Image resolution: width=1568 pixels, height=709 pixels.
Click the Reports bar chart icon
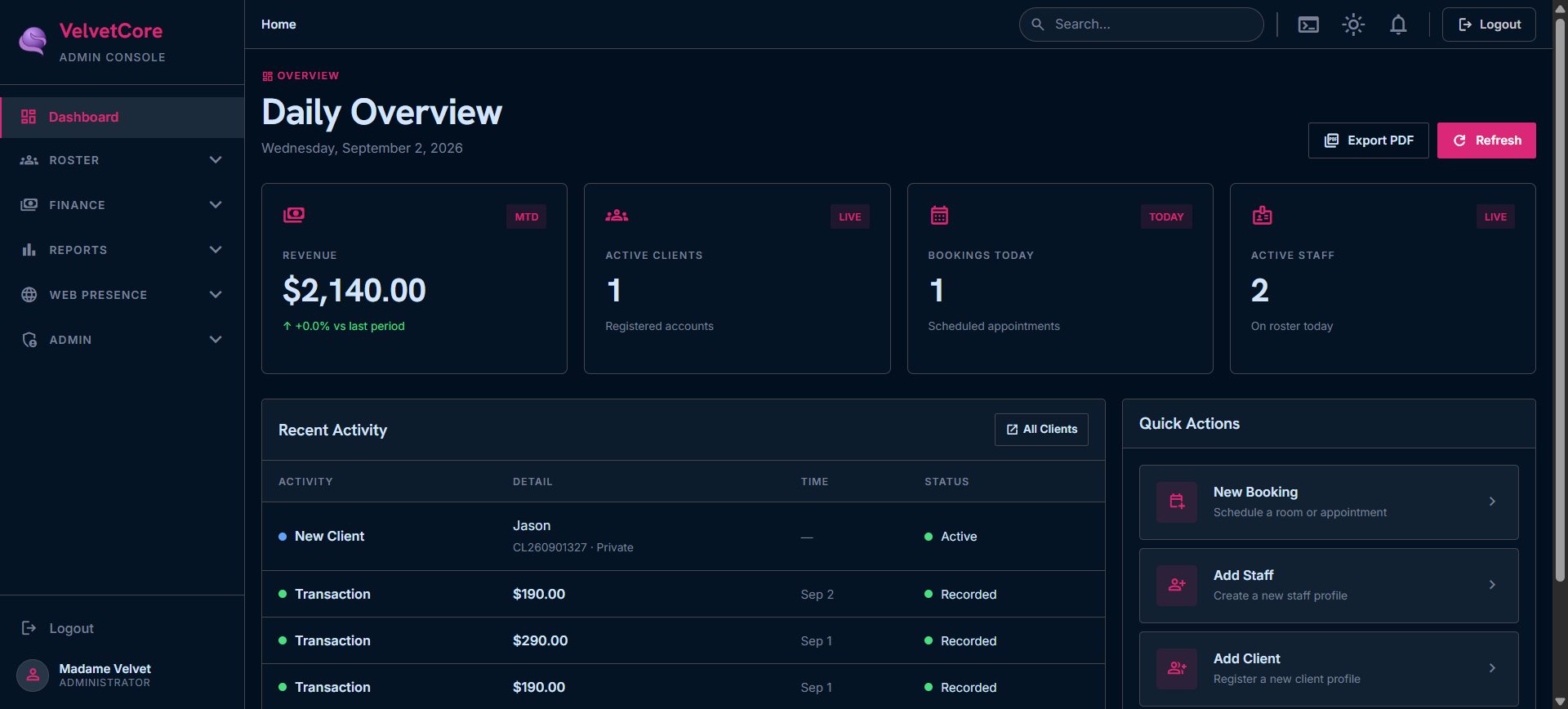(29, 250)
